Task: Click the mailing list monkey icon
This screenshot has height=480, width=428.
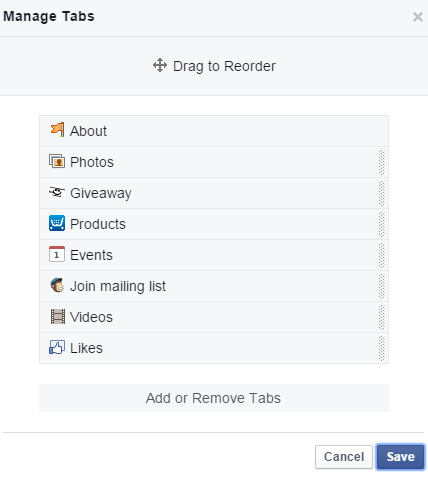Action: pyautogui.click(x=57, y=285)
